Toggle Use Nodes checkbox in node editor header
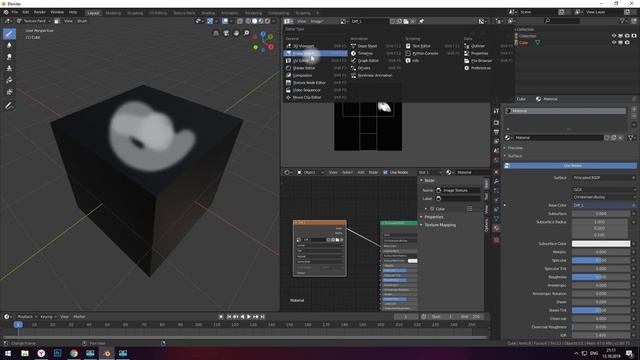 [x=385, y=173]
